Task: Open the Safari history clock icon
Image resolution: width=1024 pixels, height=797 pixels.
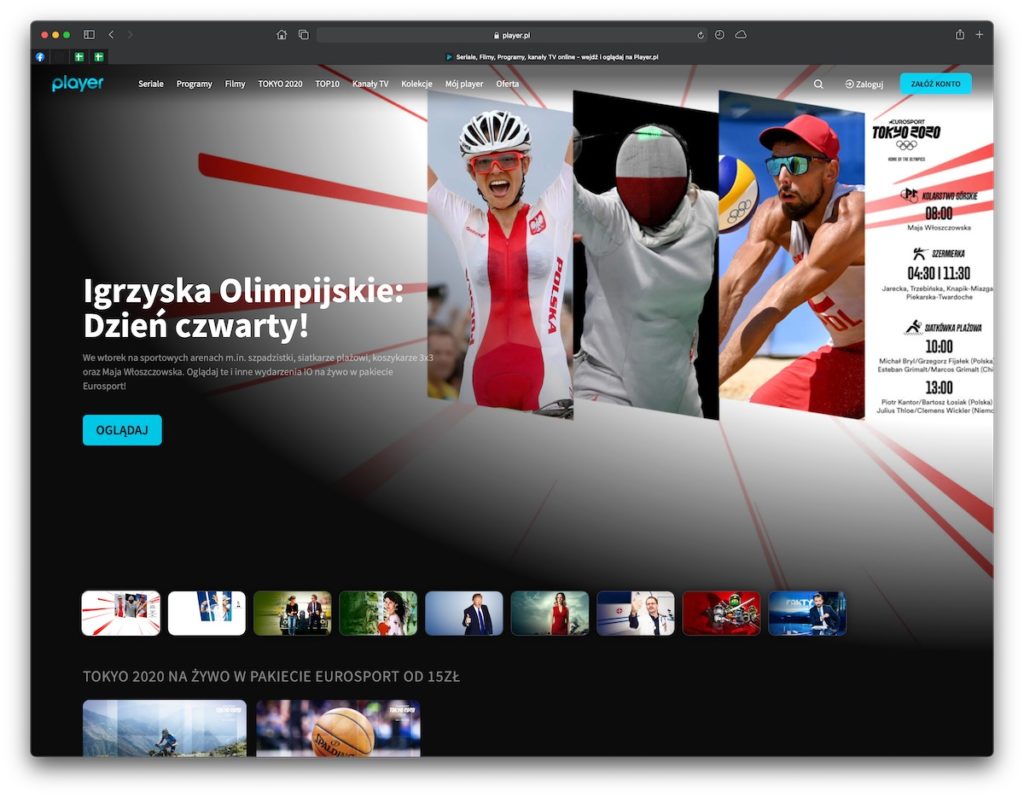Action: pos(719,35)
